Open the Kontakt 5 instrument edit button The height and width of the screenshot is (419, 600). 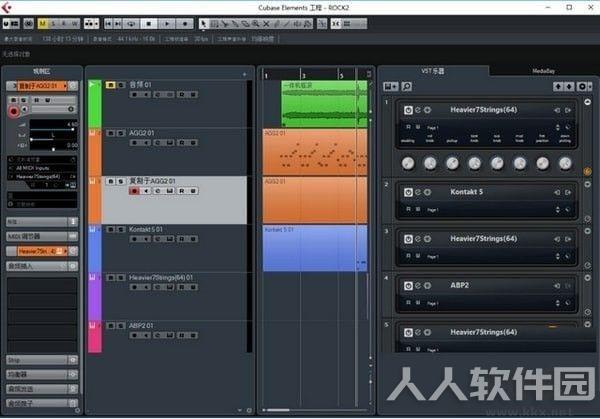click(x=418, y=192)
